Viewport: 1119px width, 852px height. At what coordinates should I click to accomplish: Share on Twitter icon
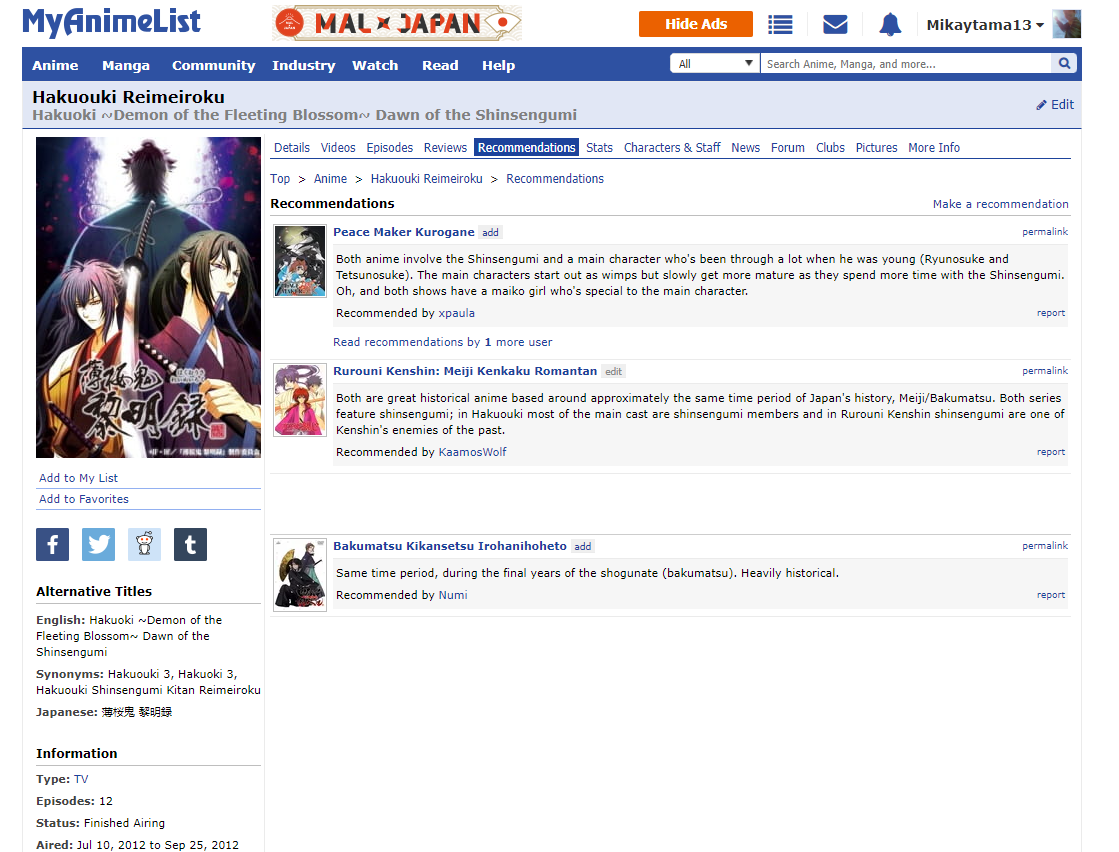[x=99, y=545]
